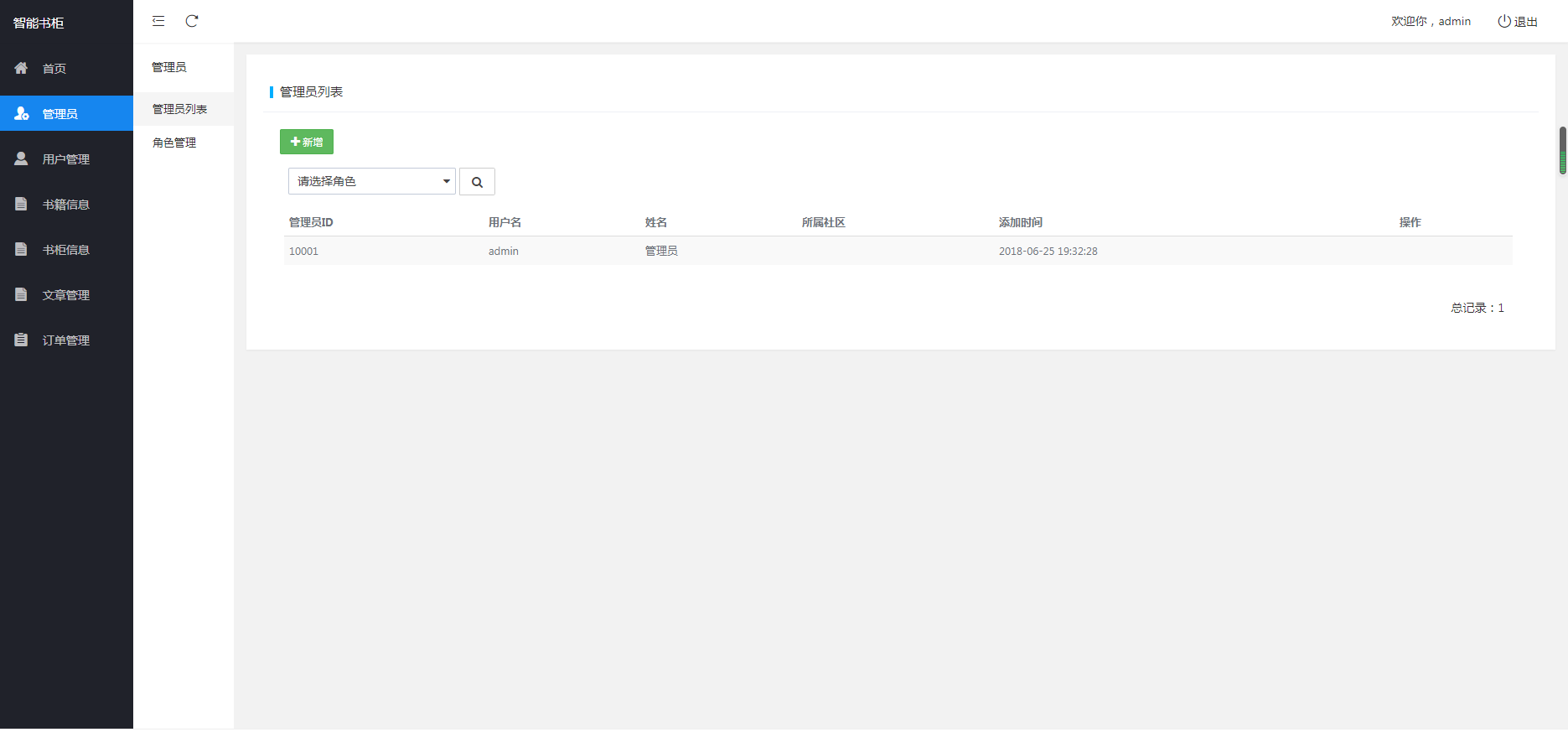Open 管理员列表 submenu item
1568x732 pixels.
tap(179, 109)
